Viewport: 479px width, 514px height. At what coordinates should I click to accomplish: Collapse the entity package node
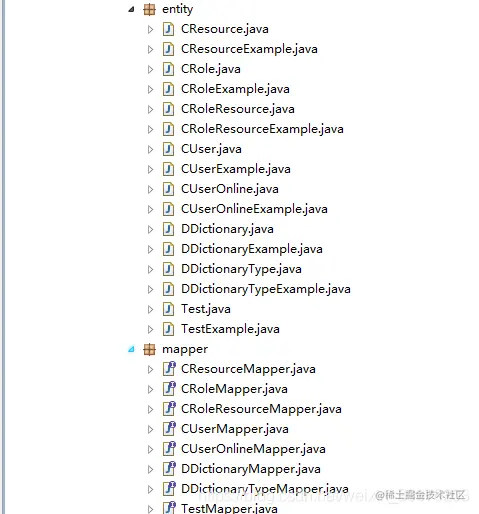tap(131, 10)
